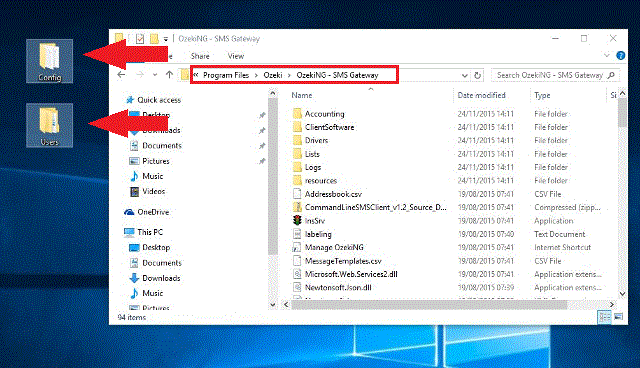Open the address bar history dropdown
The height and width of the screenshot is (368, 640).
(464, 75)
